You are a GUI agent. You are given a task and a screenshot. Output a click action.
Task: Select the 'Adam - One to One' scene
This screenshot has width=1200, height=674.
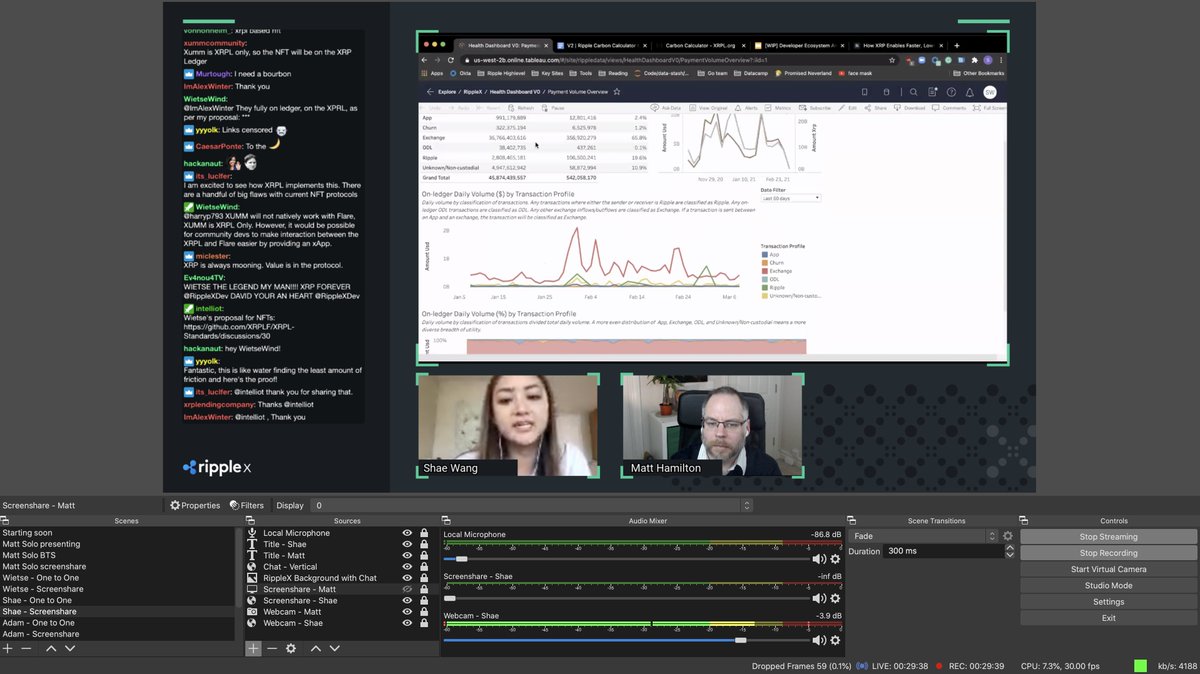point(118,623)
